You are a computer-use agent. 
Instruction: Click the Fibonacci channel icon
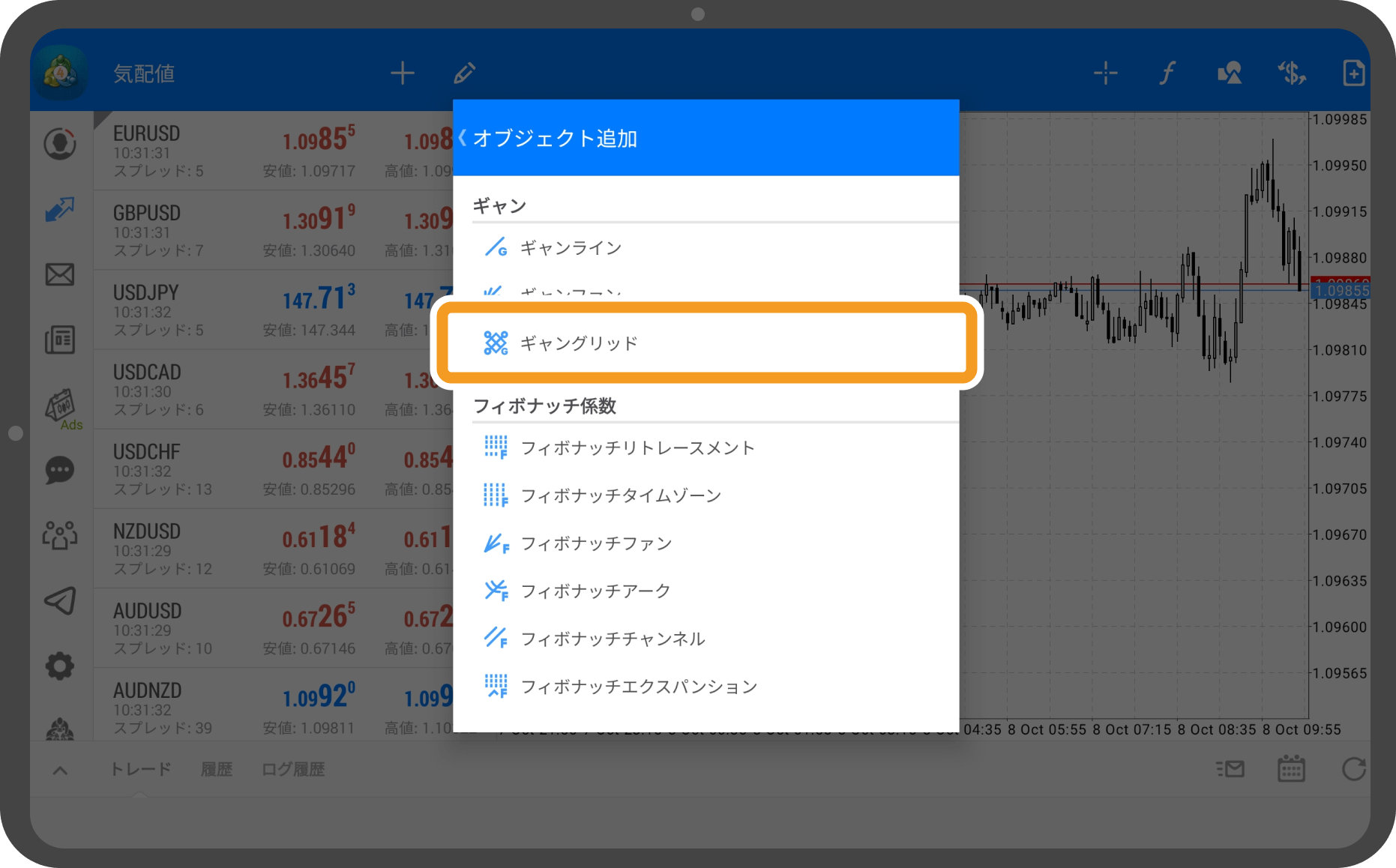coord(496,639)
